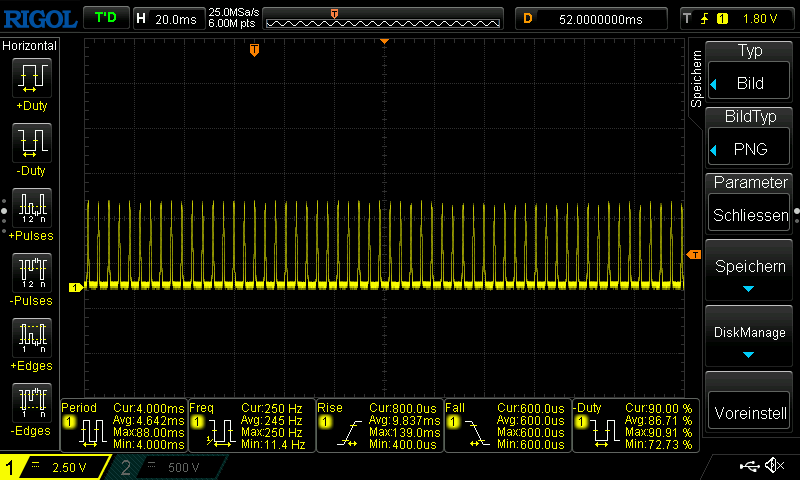The height and width of the screenshot is (480, 800).
Task: Select the +Pulses measurement icon
Action: coord(32,208)
